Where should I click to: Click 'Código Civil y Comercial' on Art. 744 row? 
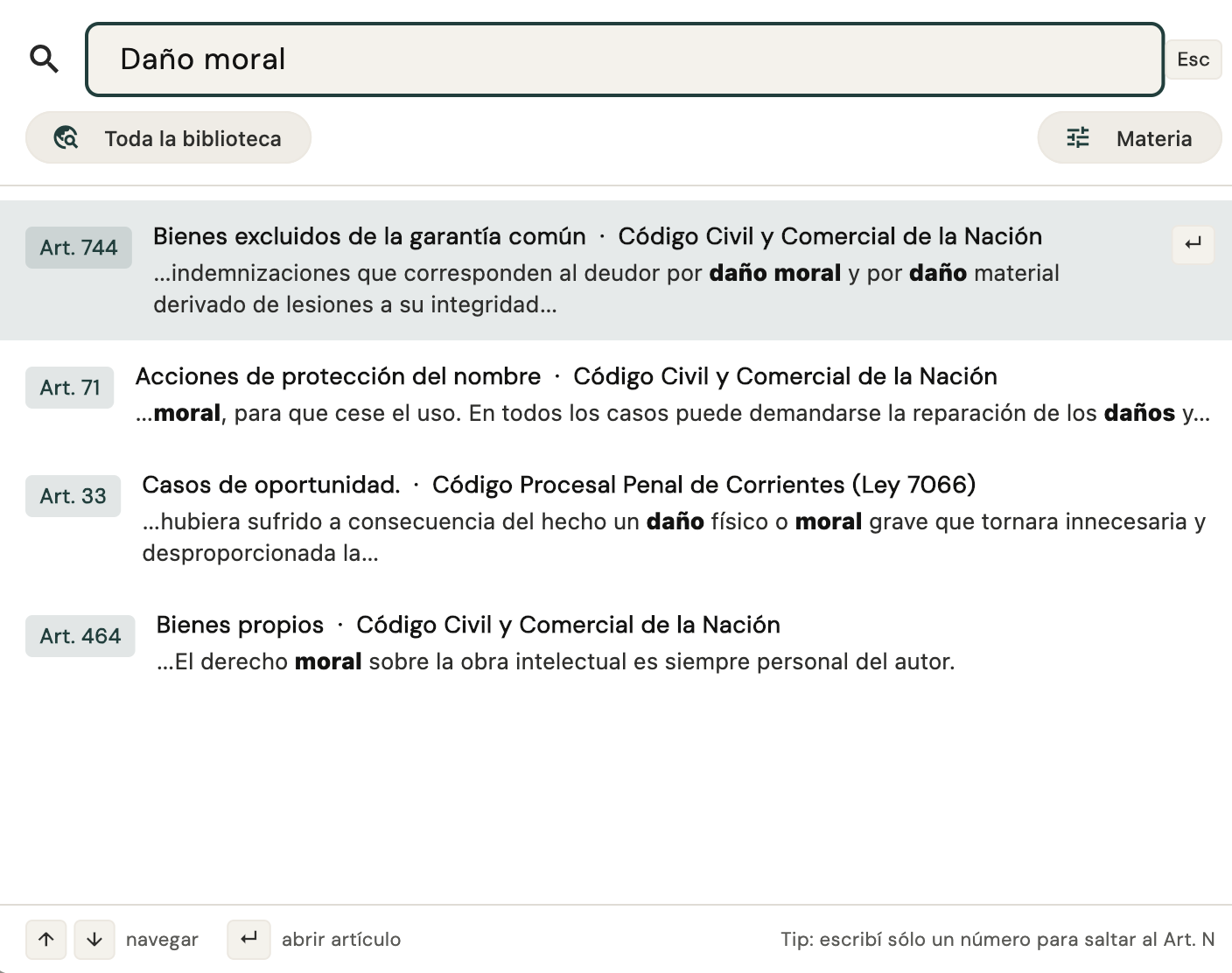[x=830, y=236]
